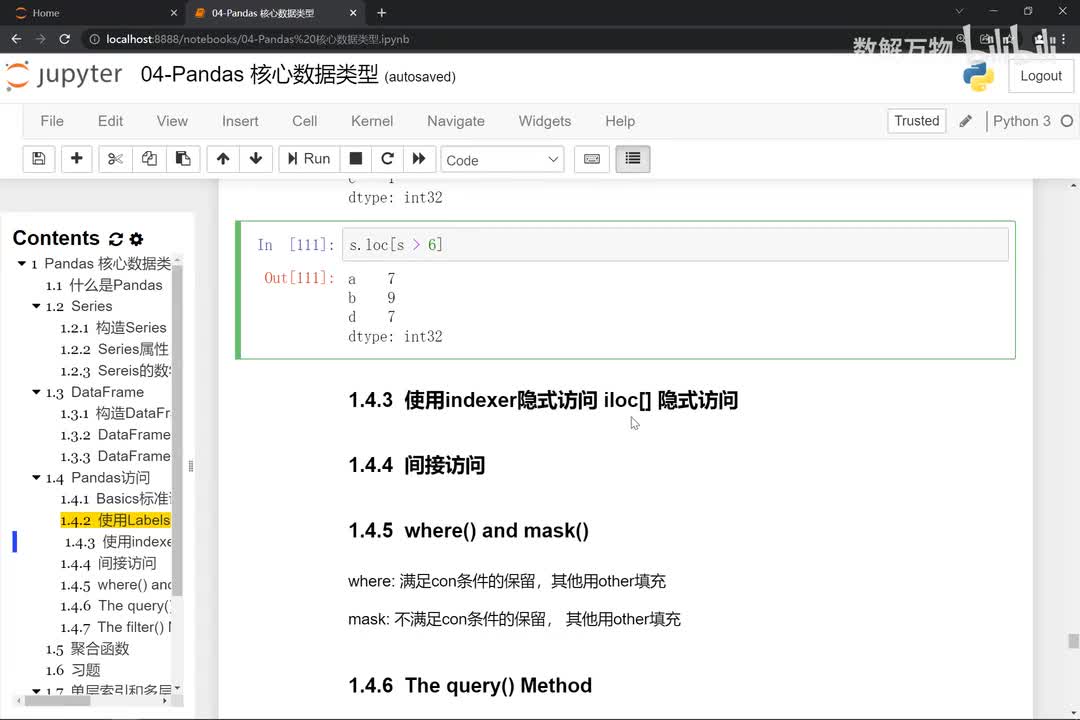The height and width of the screenshot is (720, 1080).
Task: Click the Trusted button
Action: pyautogui.click(x=916, y=121)
